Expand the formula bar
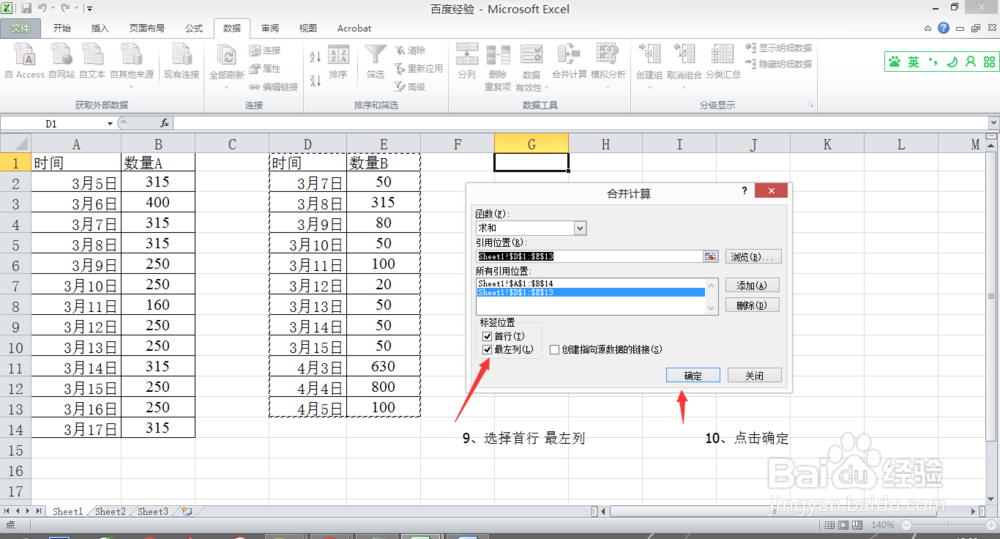The image size is (1000, 539). click(x=994, y=122)
